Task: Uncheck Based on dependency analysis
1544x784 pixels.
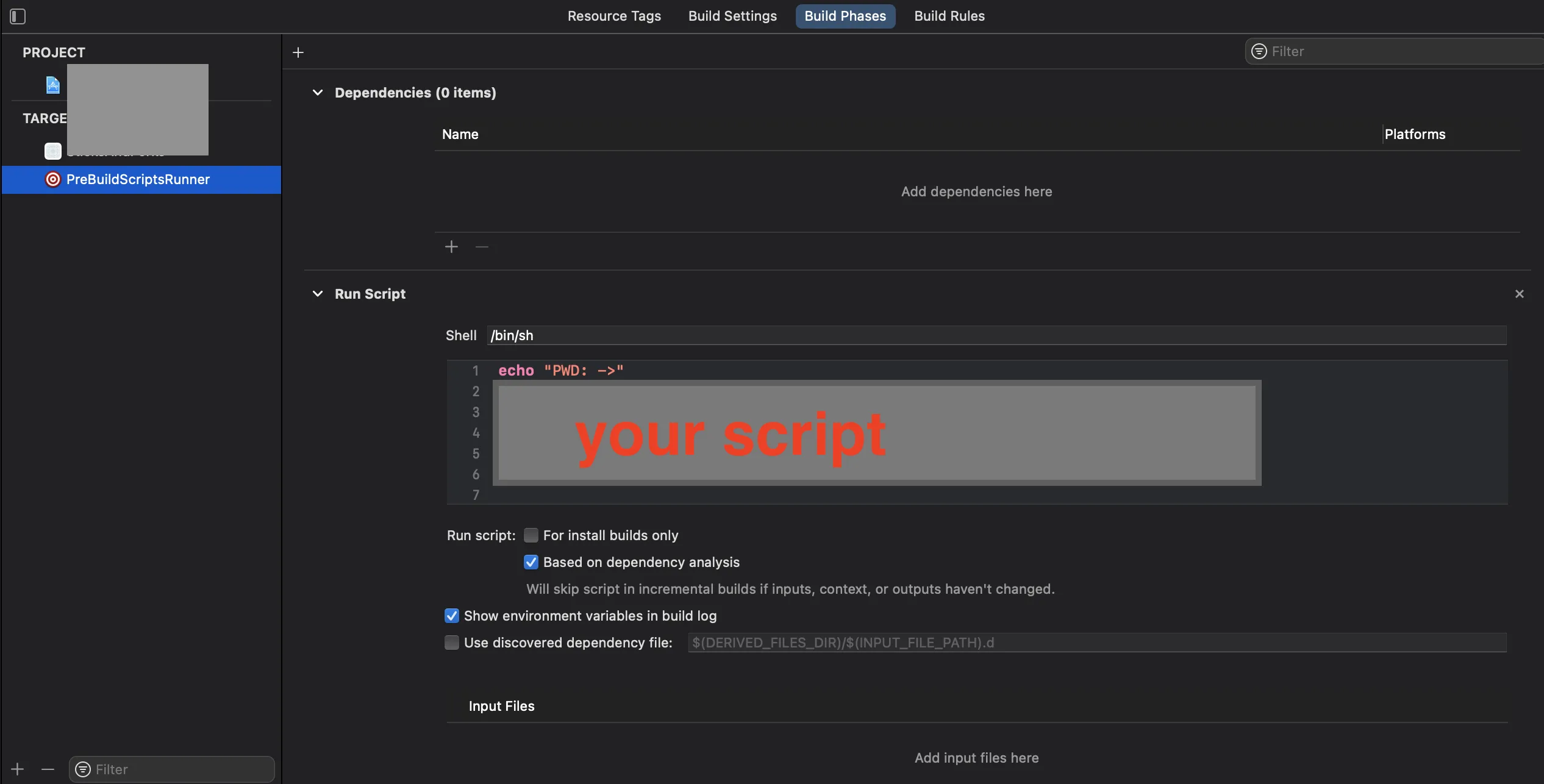Action: (x=531, y=562)
